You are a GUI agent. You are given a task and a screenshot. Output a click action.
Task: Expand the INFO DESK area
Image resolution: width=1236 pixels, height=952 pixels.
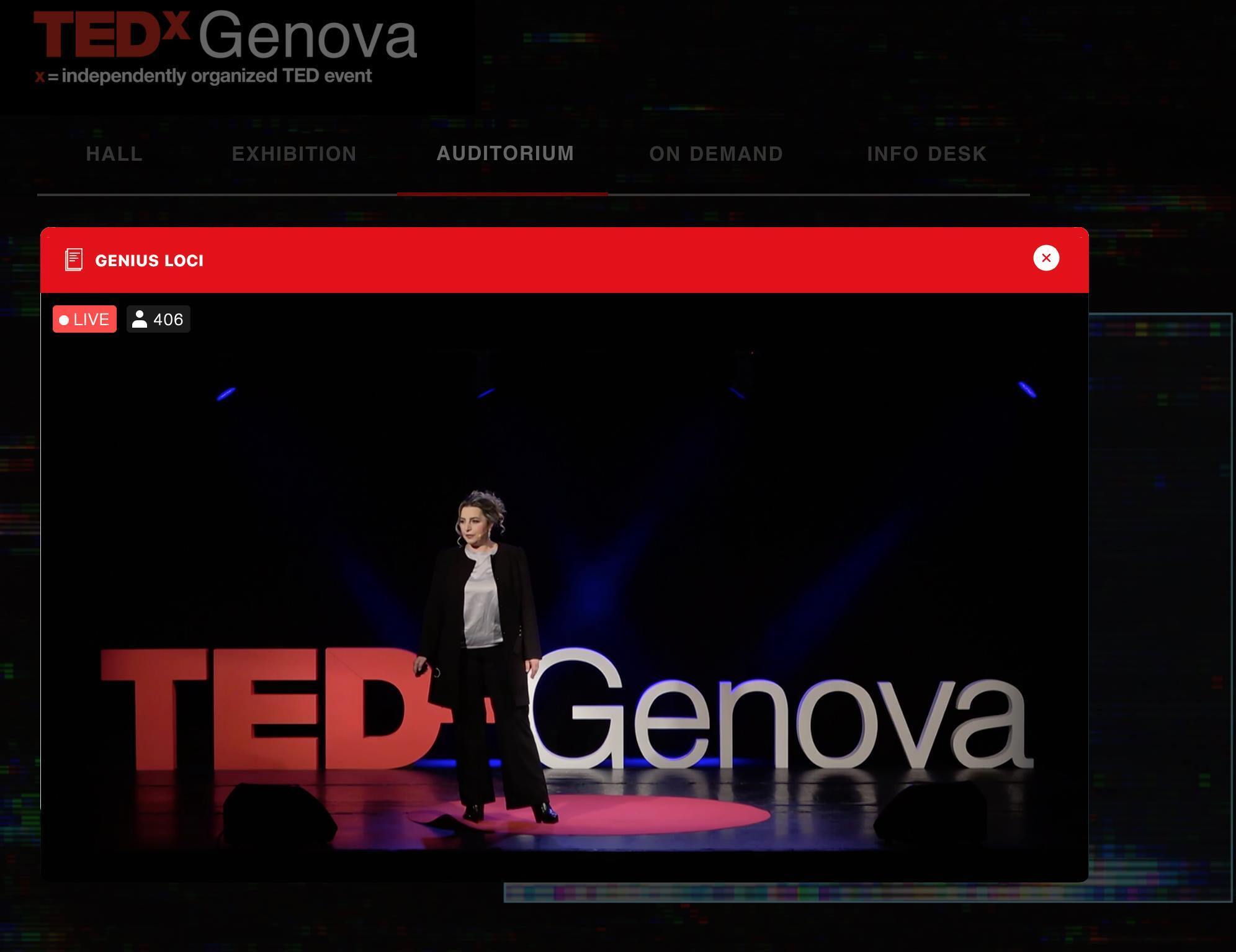tap(926, 153)
